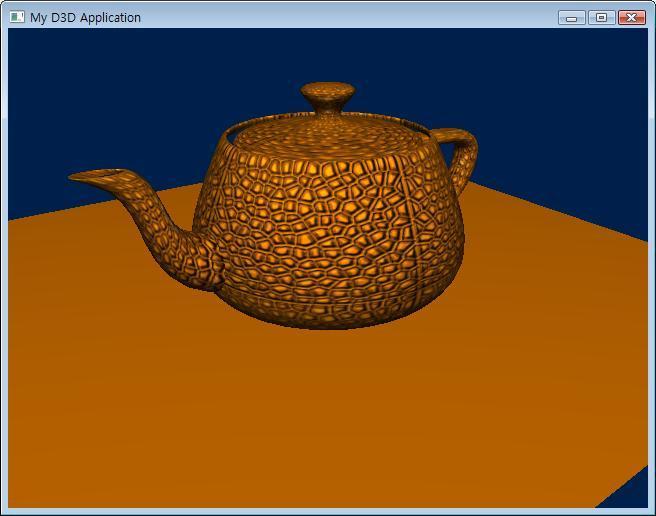Image resolution: width=656 pixels, height=516 pixels.
Task: Maximize the My D3D Application window
Action: click(x=601, y=18)
